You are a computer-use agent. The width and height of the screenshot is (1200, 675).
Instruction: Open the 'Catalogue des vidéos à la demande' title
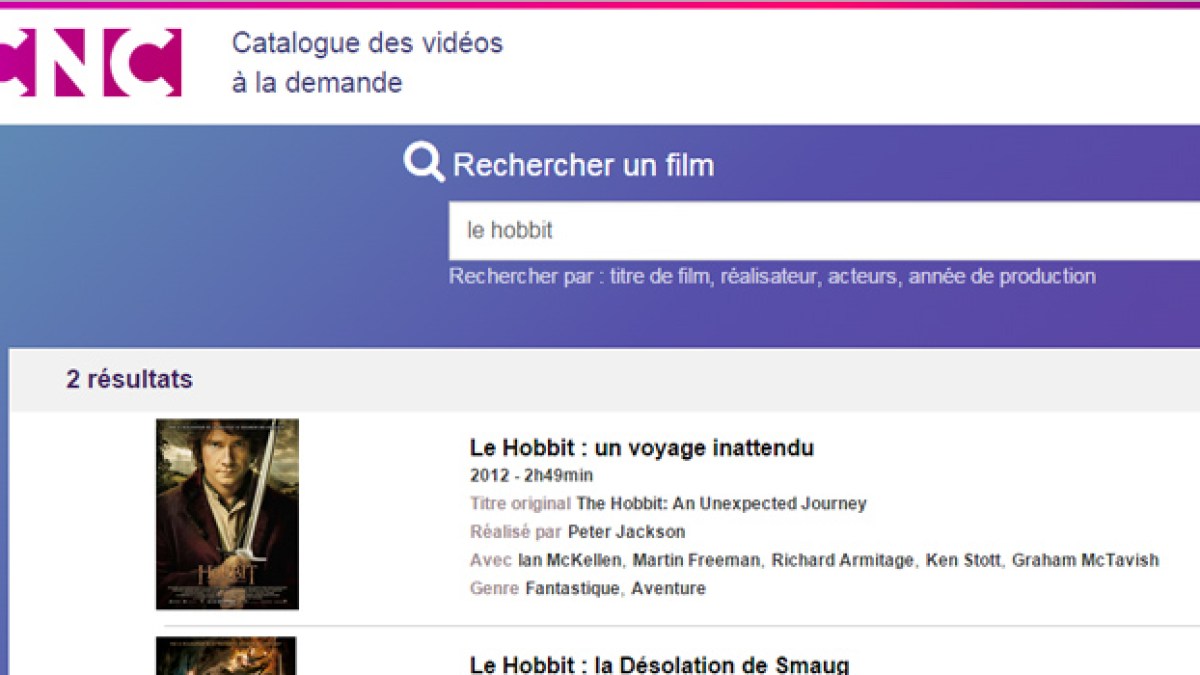click(x=367, y=62)
